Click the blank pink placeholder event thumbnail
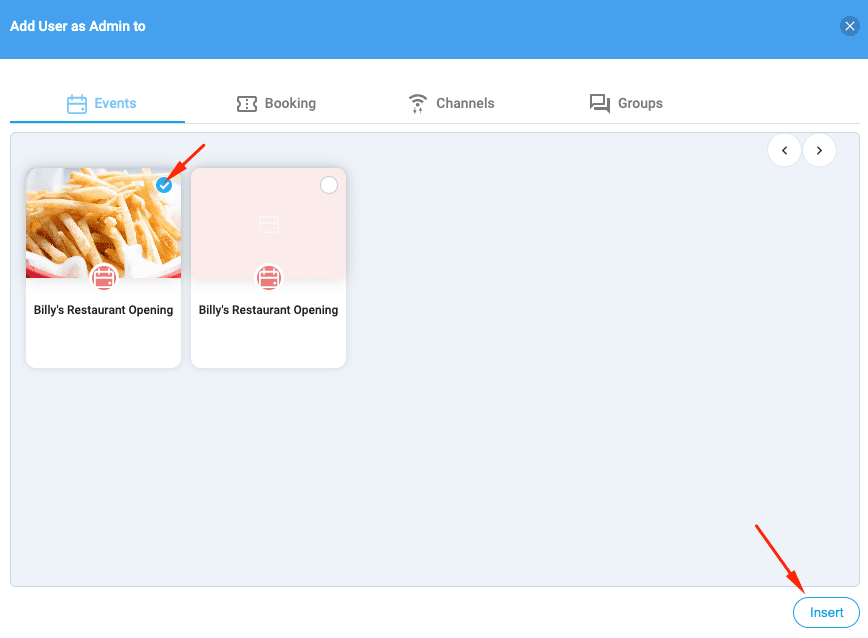Image resolution: width=868 pixels, height=638 pixels. [268, 223]
